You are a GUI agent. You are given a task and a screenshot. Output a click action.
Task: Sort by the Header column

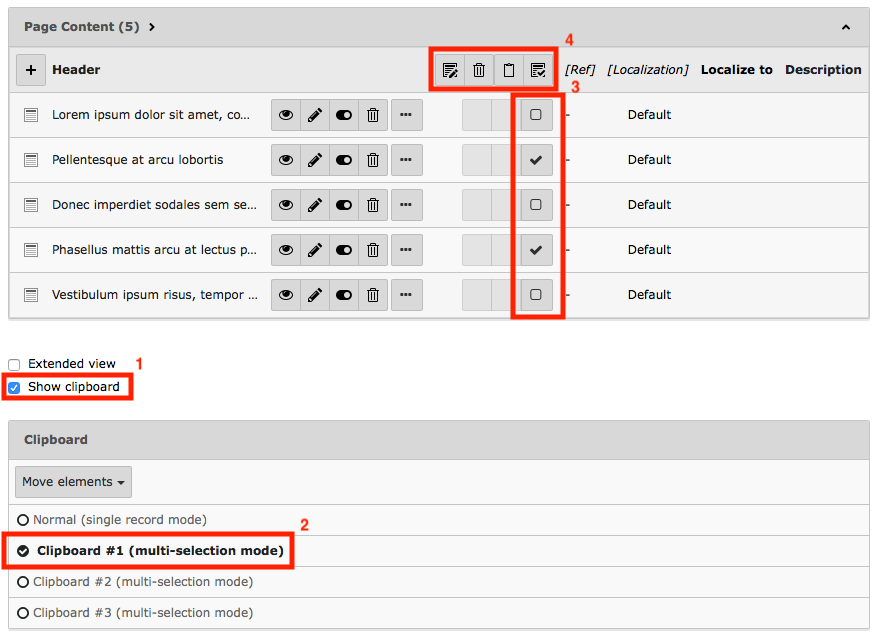click(76, 70)
